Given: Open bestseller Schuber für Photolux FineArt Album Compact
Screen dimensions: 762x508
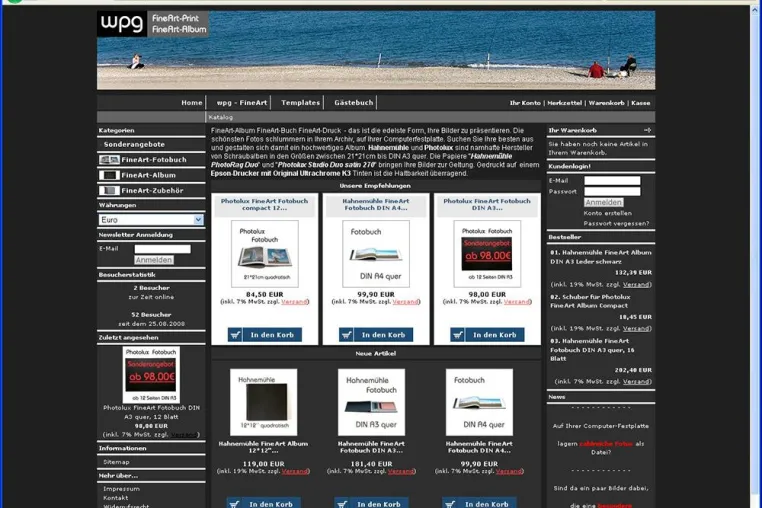Looking at the screenshot, I should [x=590, y=301].
